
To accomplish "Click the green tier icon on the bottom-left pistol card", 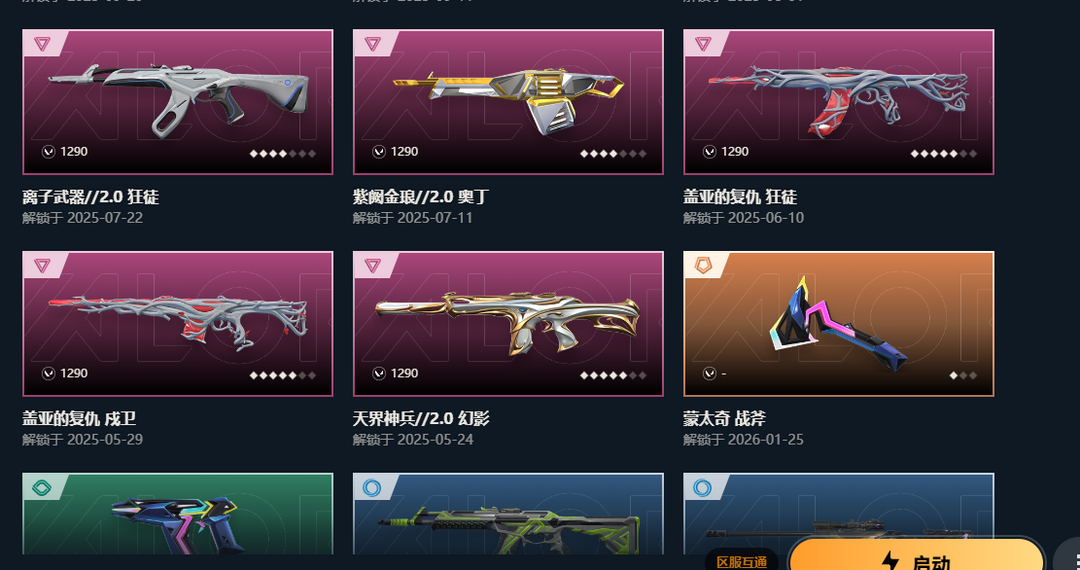I will (41, 488).
